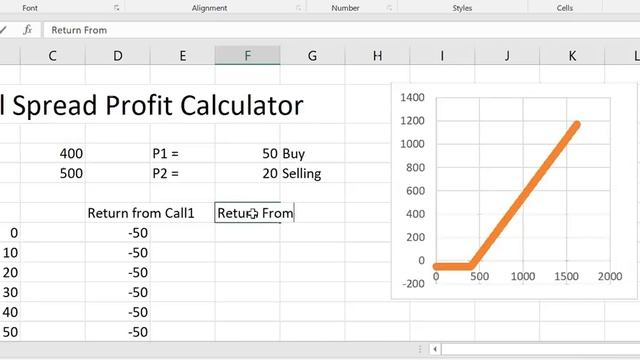Click the Styles group label

pyautogui.click(x=462, y=8)
